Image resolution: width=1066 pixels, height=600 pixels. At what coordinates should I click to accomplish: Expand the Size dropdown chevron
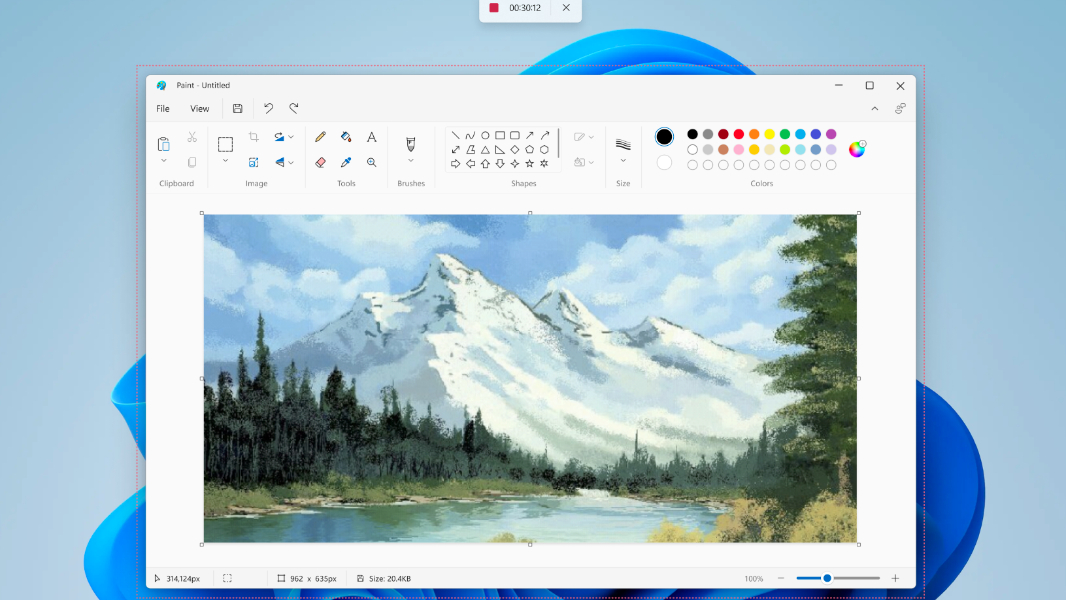(623, 161)
